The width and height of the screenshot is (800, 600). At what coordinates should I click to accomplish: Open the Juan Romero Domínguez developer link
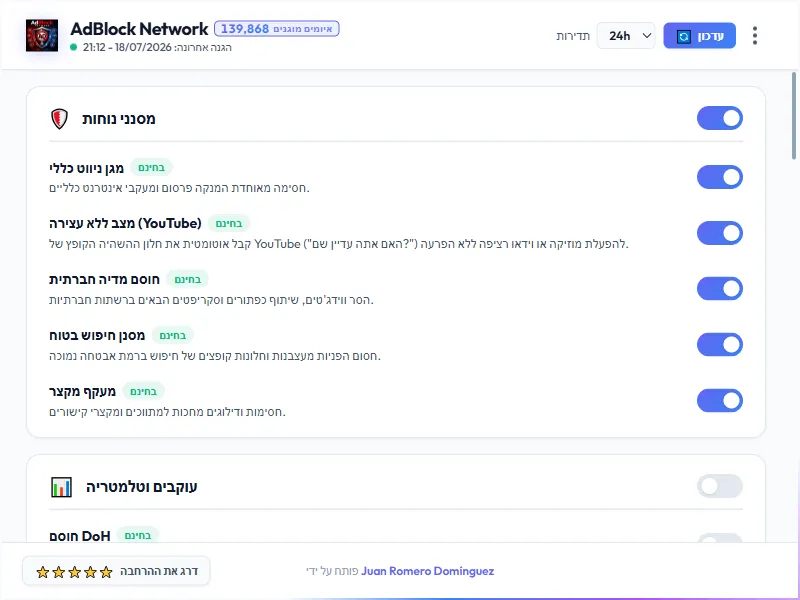tap(428, 571)
